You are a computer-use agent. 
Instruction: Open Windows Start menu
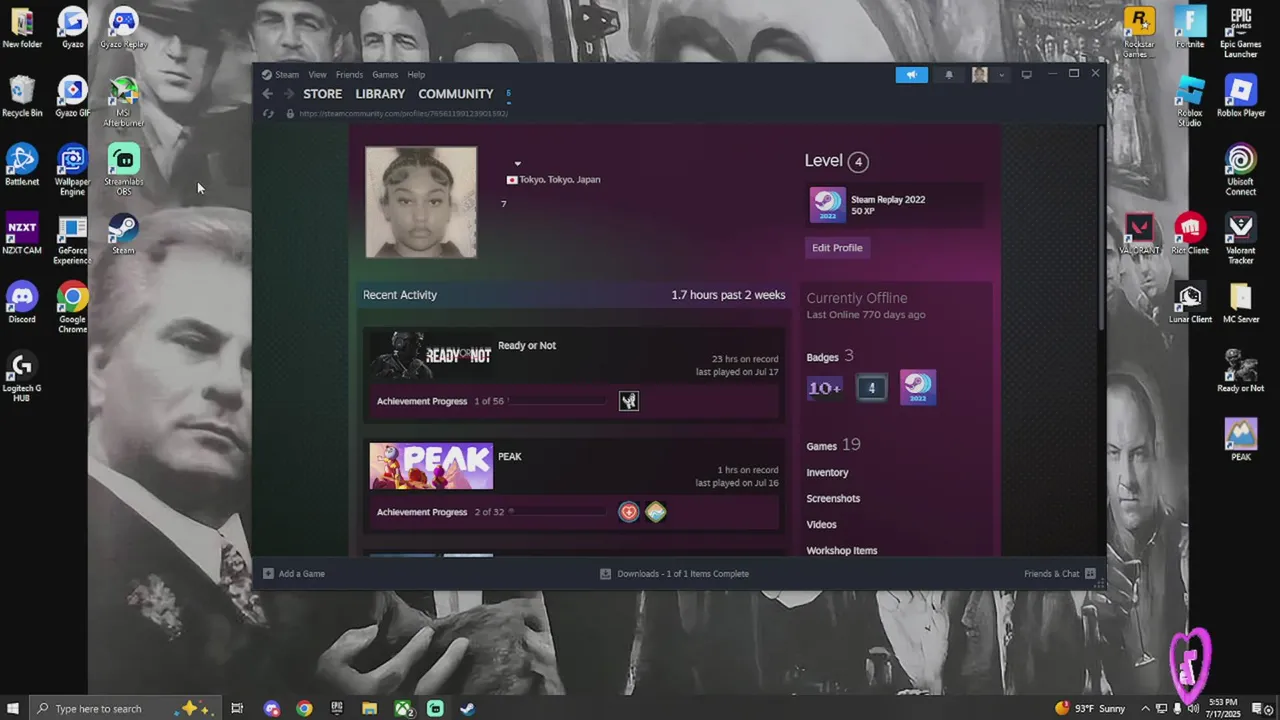tap(13, 709)
